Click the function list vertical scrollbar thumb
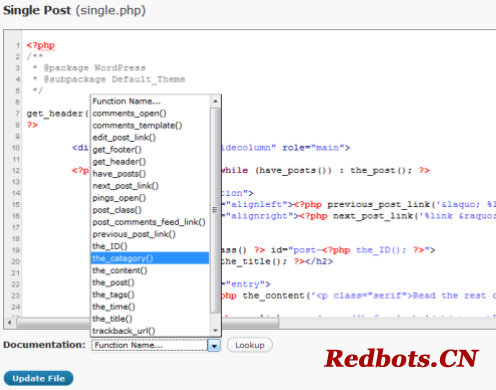The height and width of the screenshot is (390, 496). pyautogui.click(x=215, y=210)
